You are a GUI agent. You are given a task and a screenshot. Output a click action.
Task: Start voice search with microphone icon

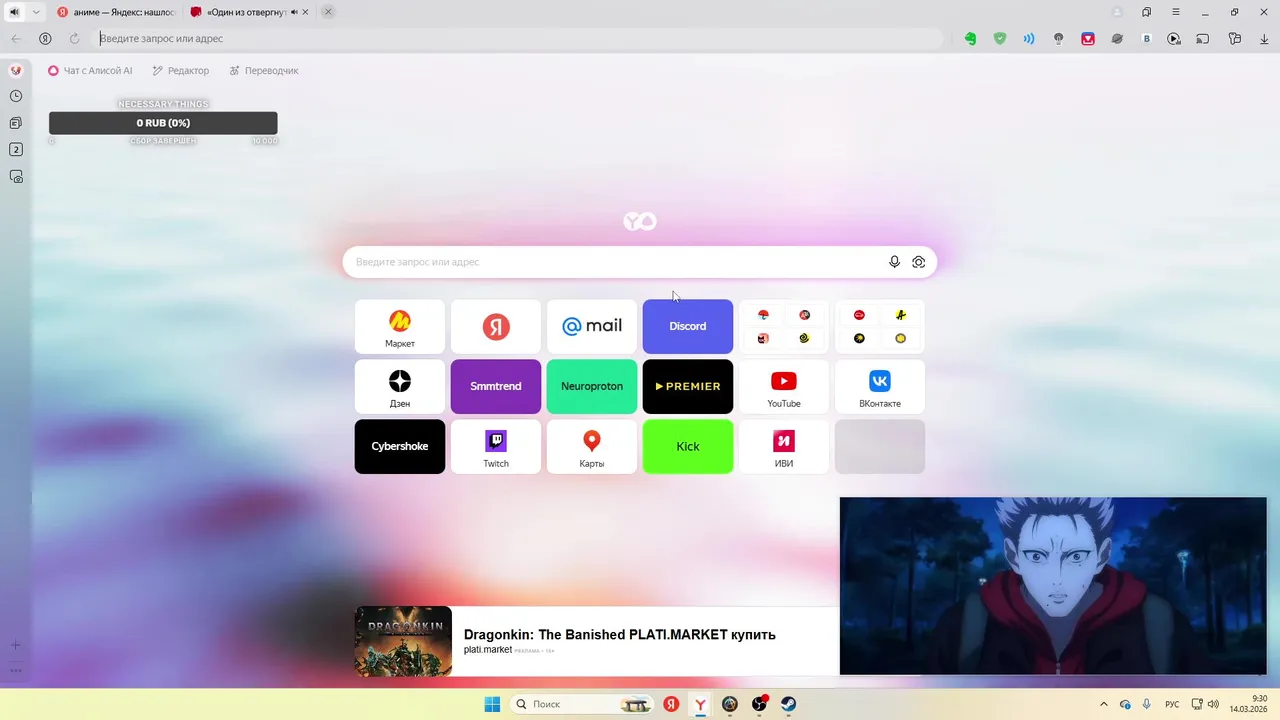tap(894, 262)
